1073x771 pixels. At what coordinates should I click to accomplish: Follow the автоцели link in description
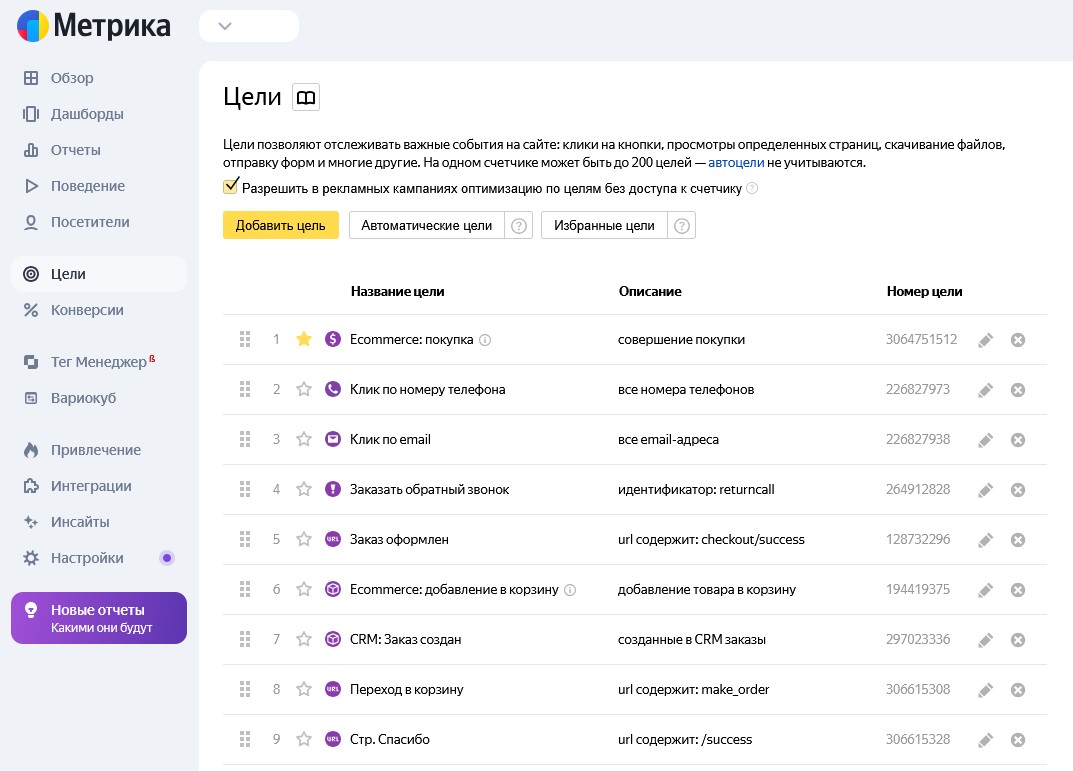736,162
